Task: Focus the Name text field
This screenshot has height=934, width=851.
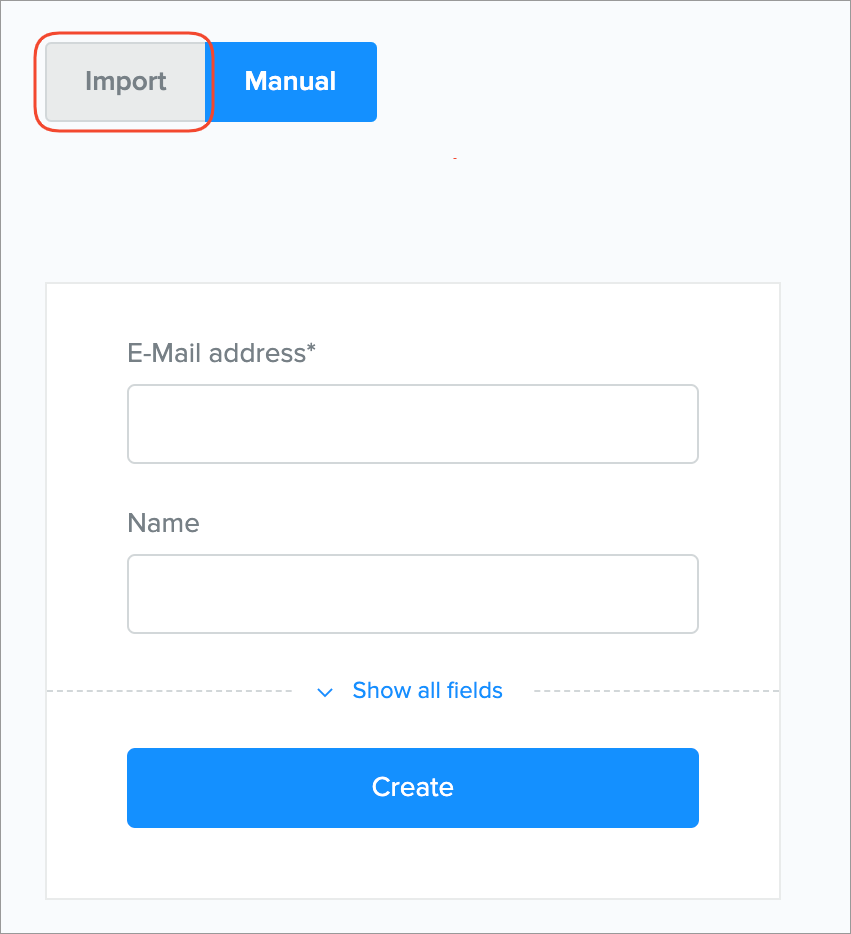Action: tap(412, 594)
